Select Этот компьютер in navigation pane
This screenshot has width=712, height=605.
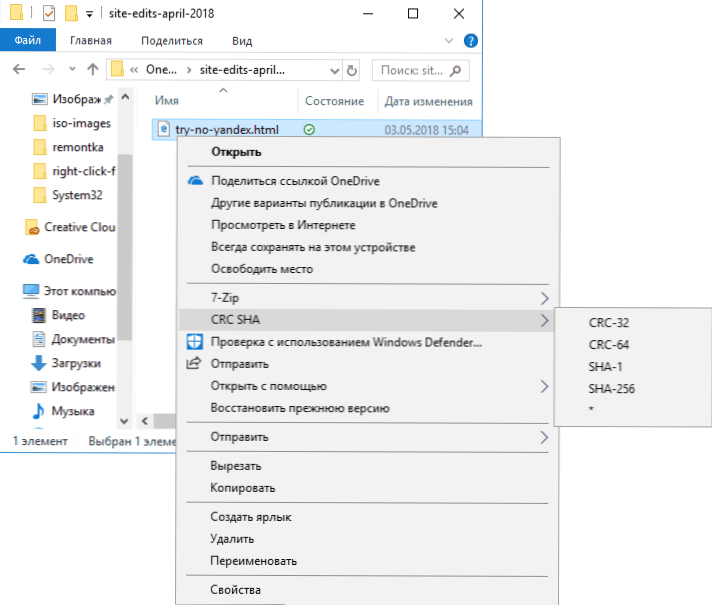tap(69, 291)
